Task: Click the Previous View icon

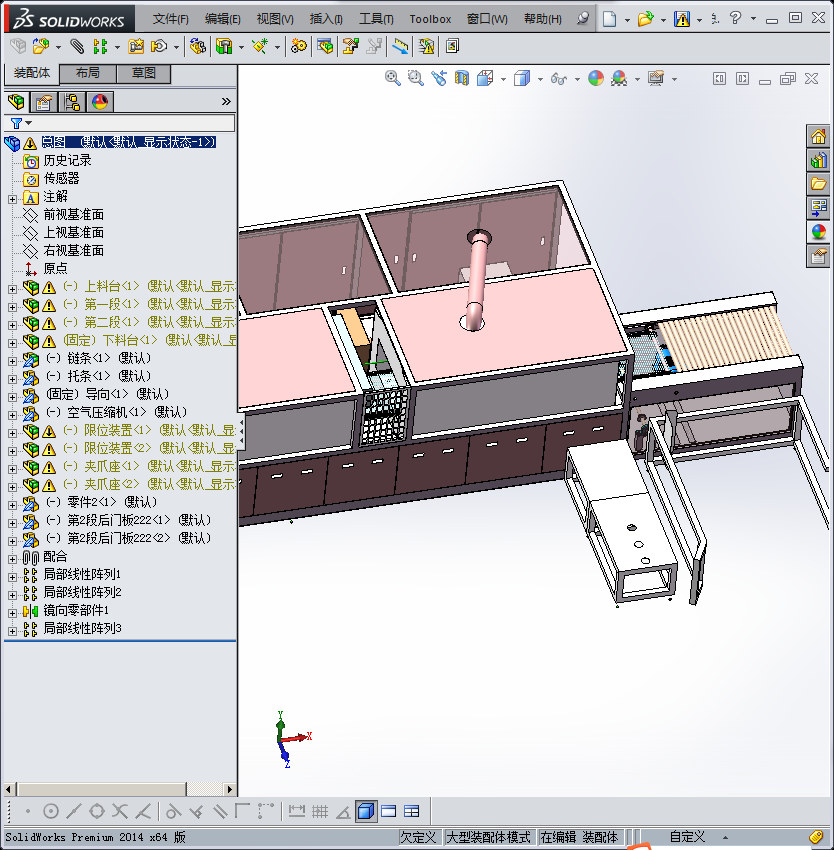Action: click(x=439, y=79)
